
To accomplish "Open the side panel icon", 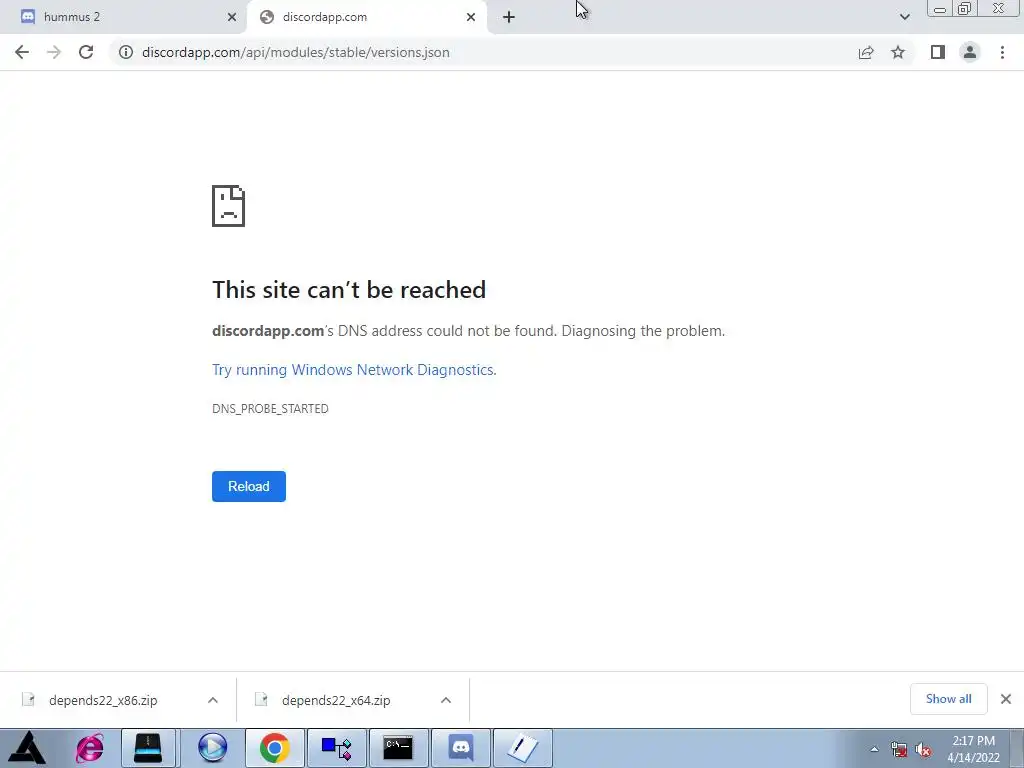I will pyautogui.click(x=938, y=52).
